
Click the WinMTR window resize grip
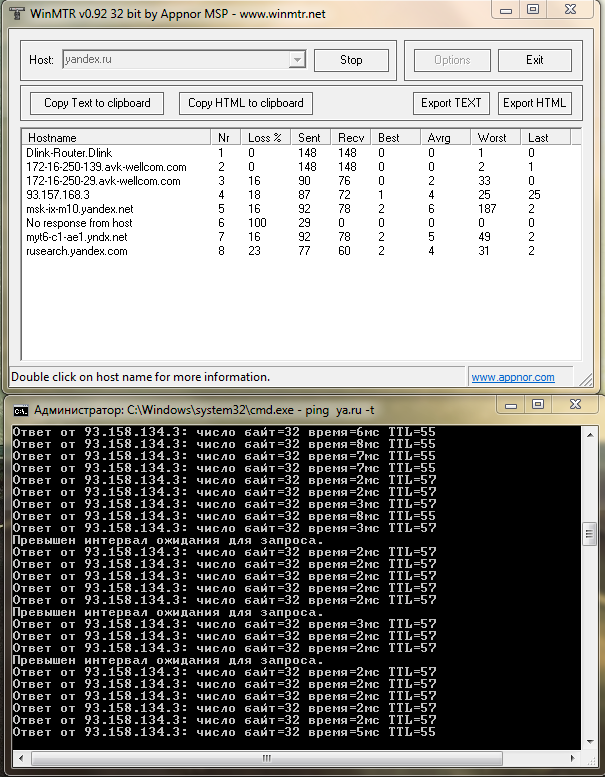pyautogui.click(x=585, y=379)
